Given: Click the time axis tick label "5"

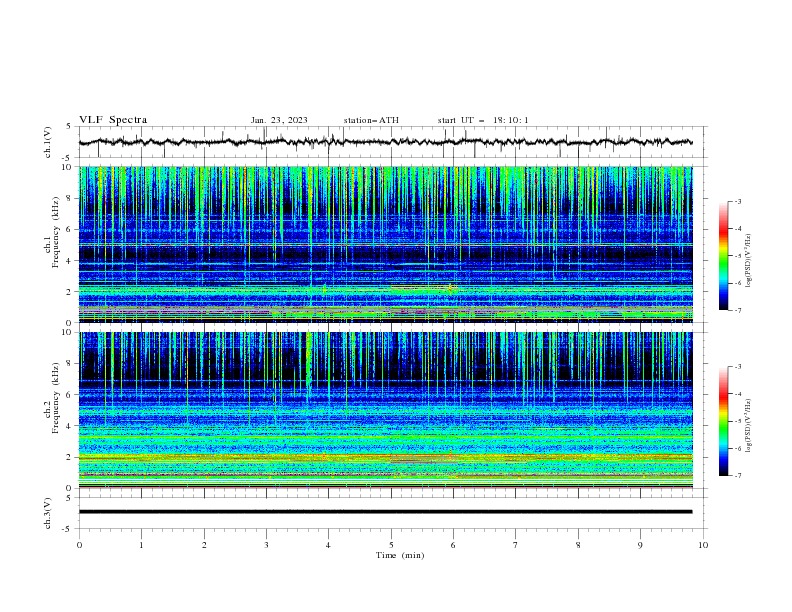Looking at the screenshot, I should pos(391,545).
